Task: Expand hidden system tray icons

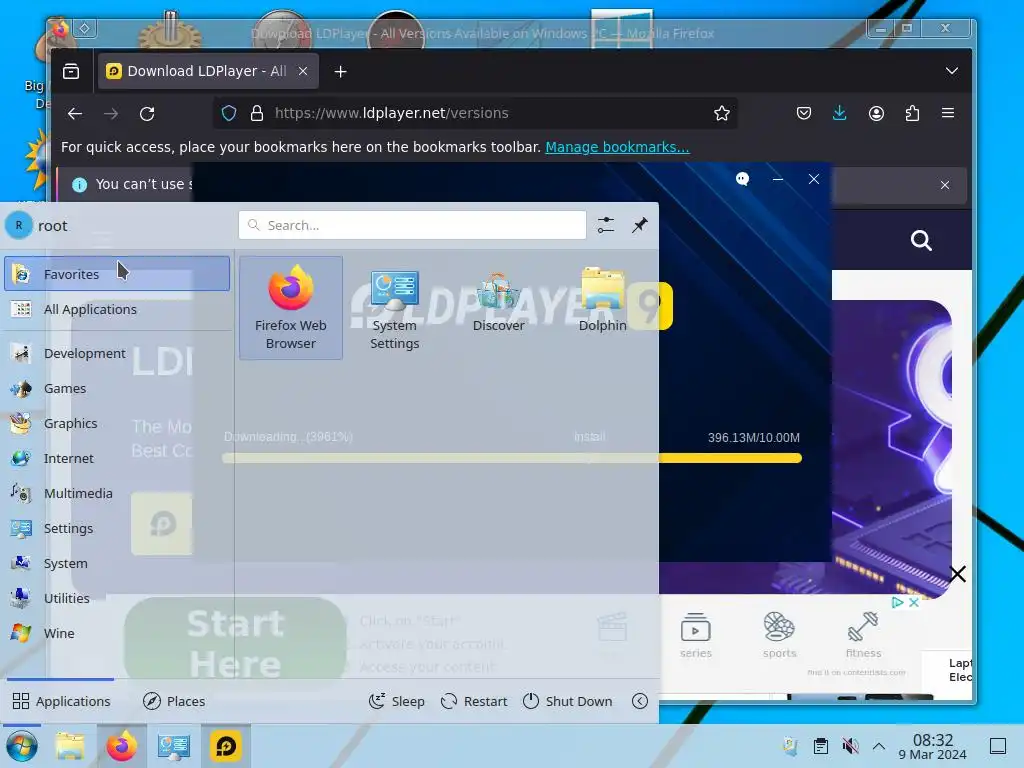Action: click(x=879, y=746)
